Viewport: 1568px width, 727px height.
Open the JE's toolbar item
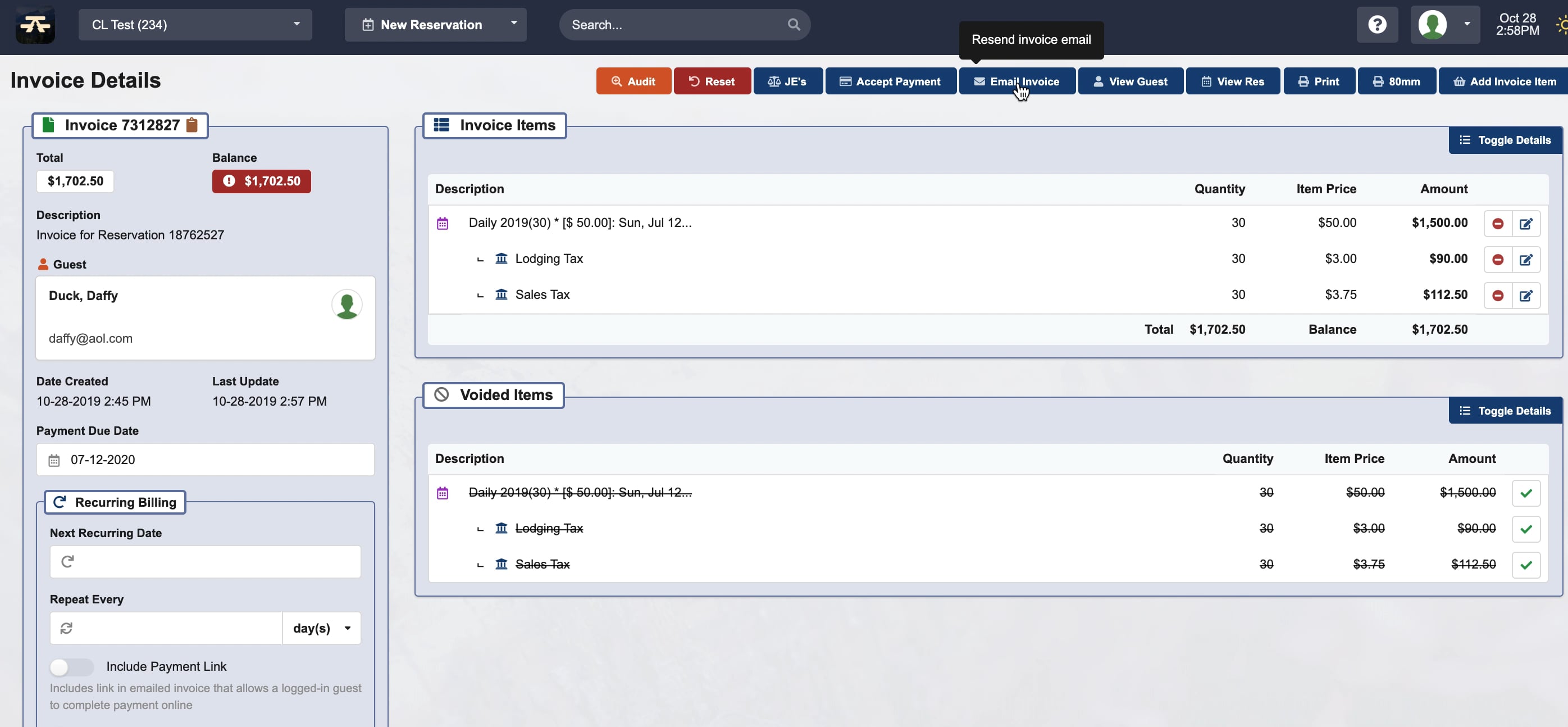pos(788,81)
